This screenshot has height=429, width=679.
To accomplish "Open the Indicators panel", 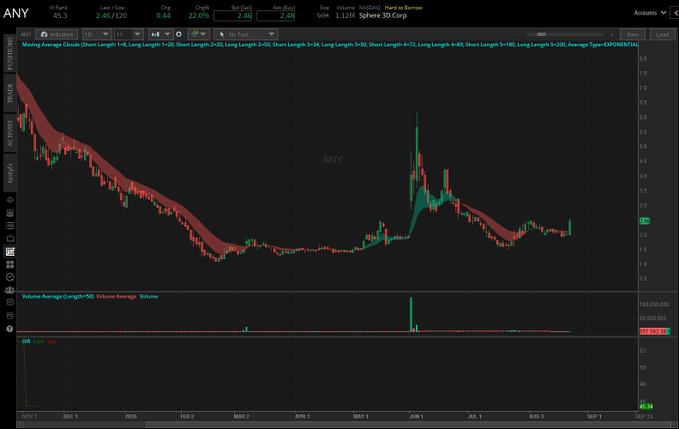I will [x=57, y=34].
